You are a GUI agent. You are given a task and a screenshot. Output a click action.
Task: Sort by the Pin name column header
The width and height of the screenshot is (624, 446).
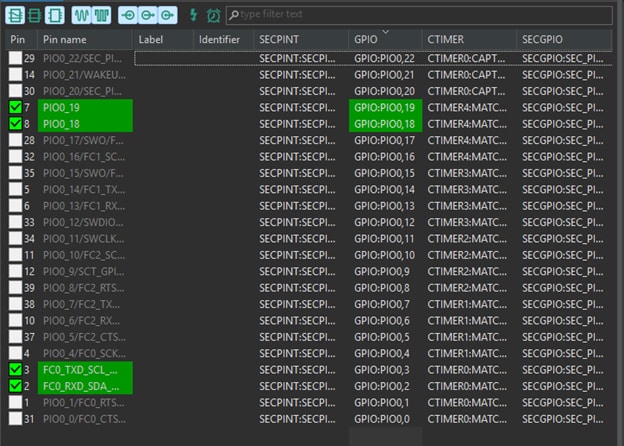click(x=85, y=39)
